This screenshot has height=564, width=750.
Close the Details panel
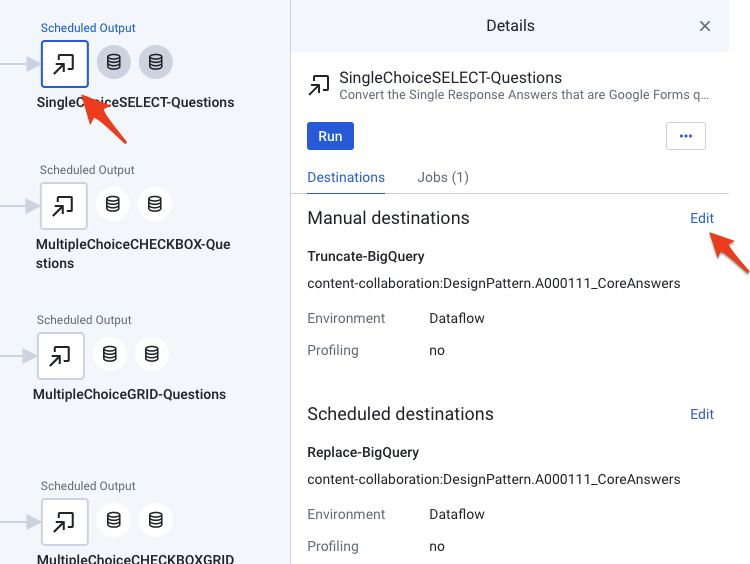[x=705, y=26]
